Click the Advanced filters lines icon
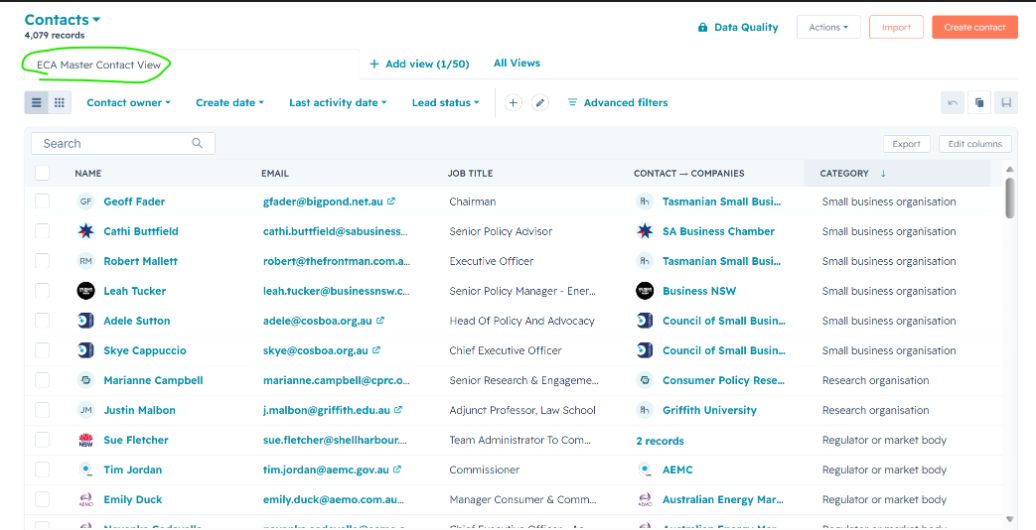This screenshot has height=530, width=1036. coord(572,102)
